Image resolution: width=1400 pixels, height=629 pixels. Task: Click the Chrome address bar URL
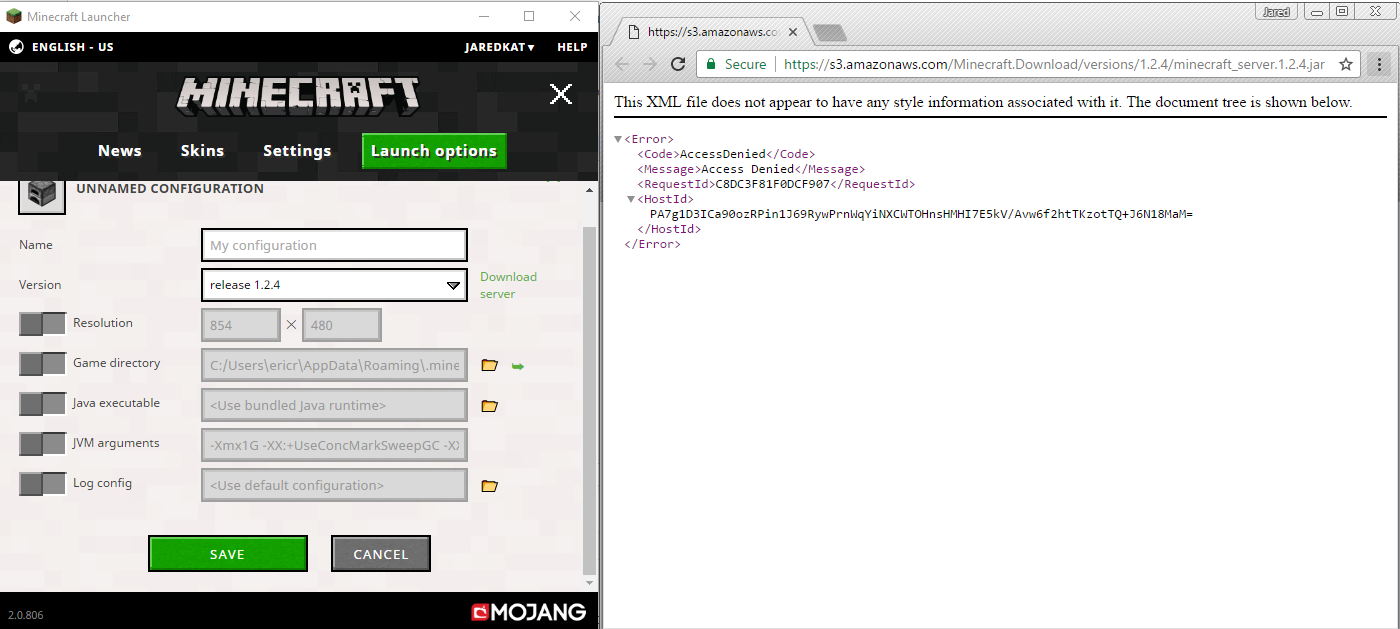[x=1054, y=64]
